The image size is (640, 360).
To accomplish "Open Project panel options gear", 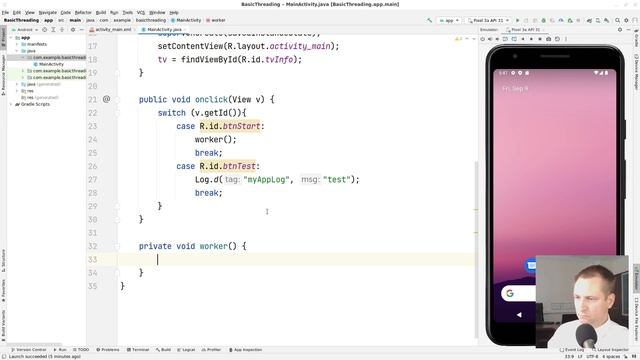I will pos(73,29).
